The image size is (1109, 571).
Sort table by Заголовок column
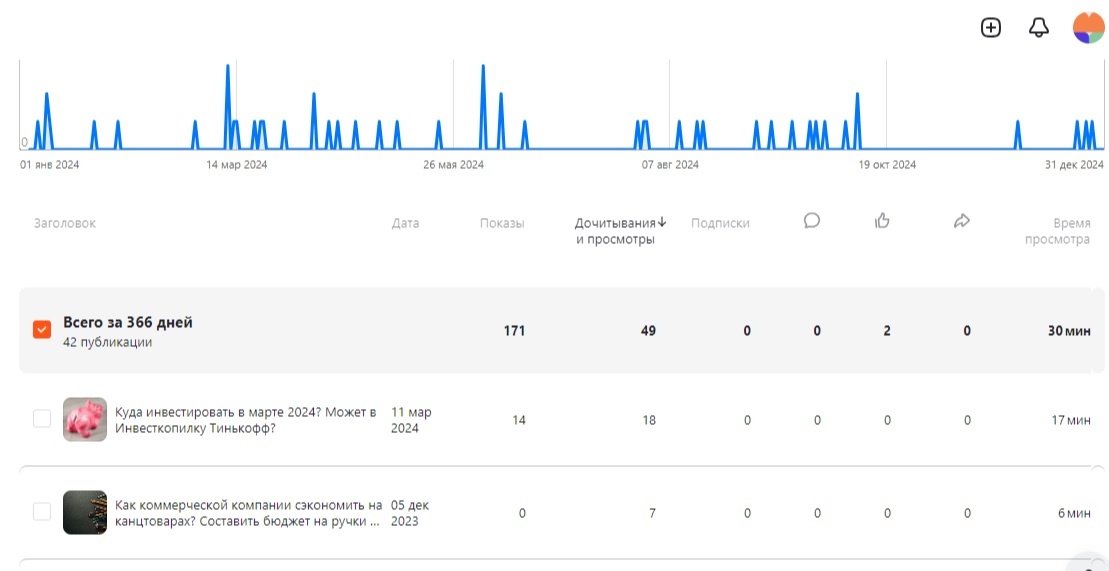tap(64, 223)
